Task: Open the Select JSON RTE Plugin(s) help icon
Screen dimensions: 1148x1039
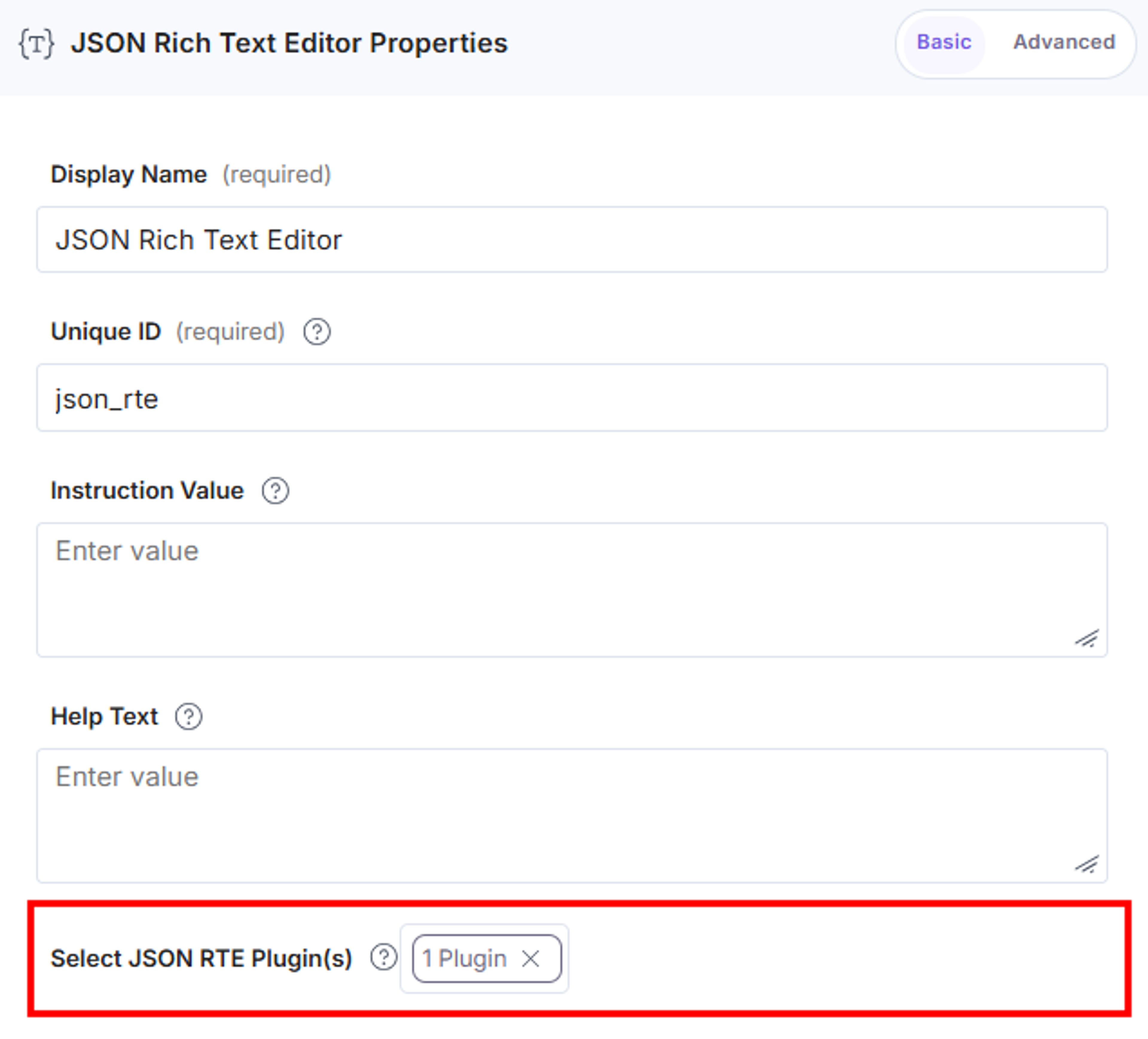Action: pyautogui.click(x=384, y=957)
